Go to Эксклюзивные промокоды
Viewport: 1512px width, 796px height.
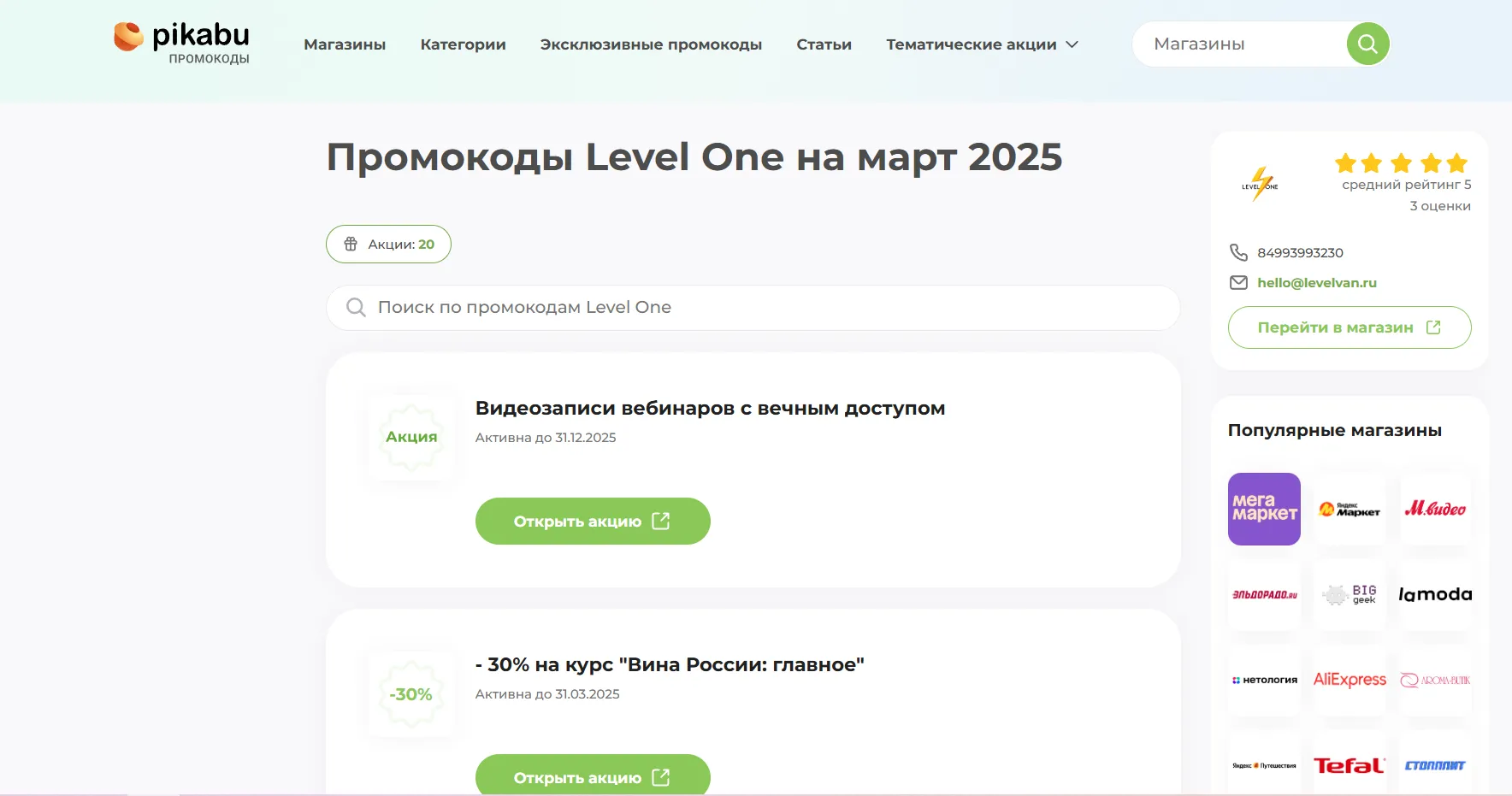pos(651,44)
